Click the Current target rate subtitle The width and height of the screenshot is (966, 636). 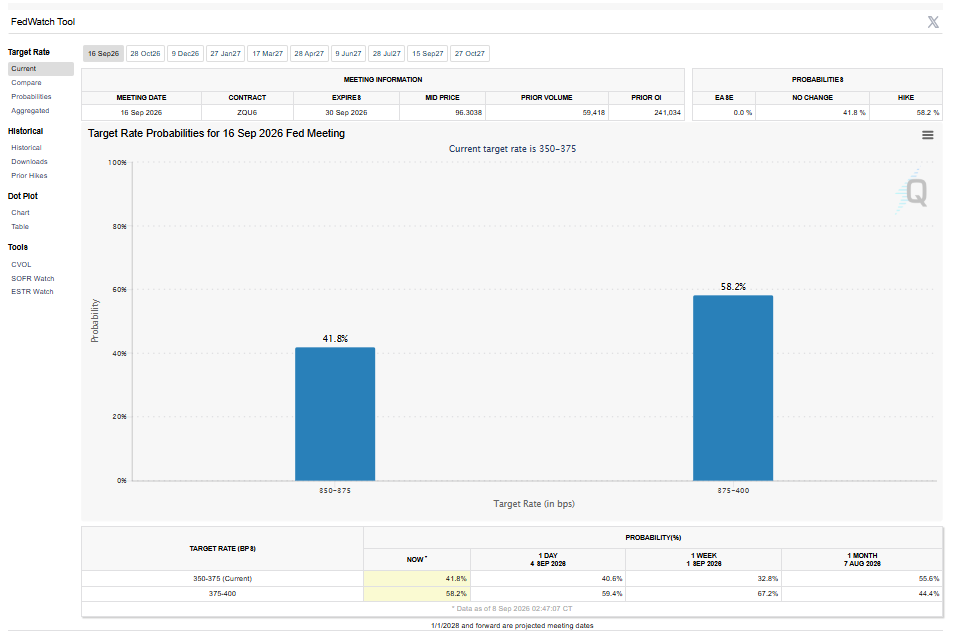(513, 149)
